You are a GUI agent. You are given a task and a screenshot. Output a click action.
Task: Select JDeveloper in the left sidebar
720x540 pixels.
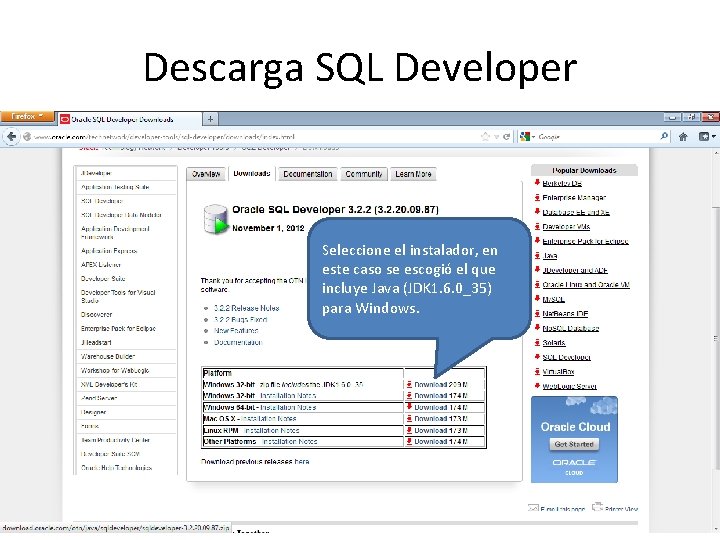click(x=96, y=173)
